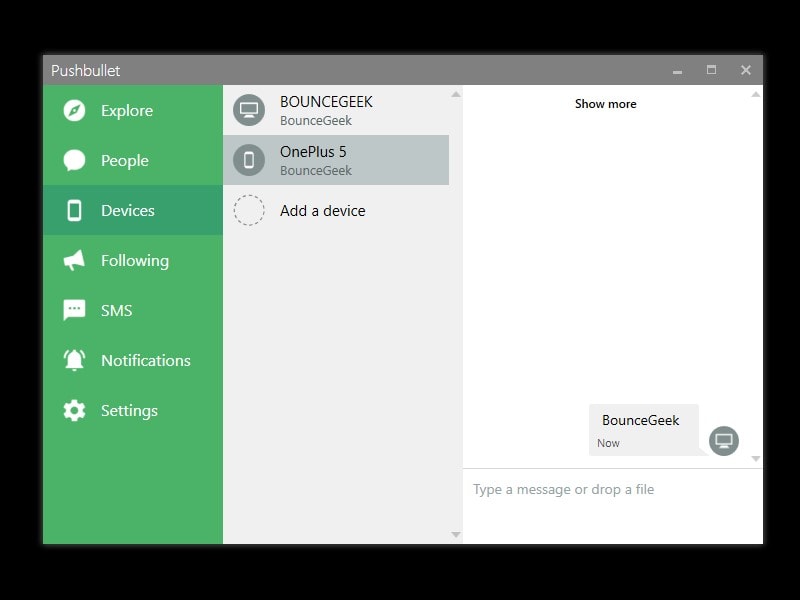This screenshot has height=600, width=800.
Task: Click the dashed circle Add a device icon
Action: (x=249, y=210)
